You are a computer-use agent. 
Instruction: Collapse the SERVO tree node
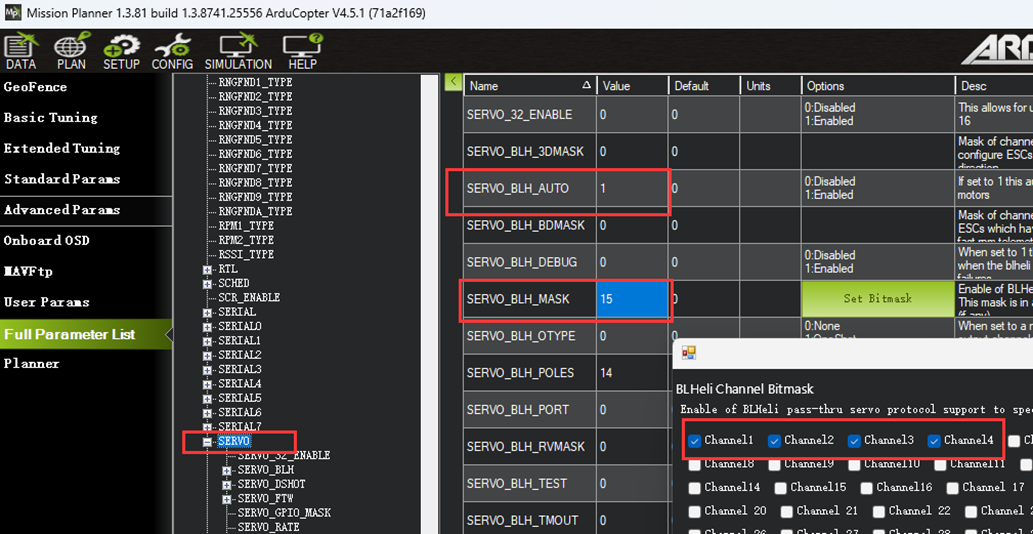coord(208,442)
